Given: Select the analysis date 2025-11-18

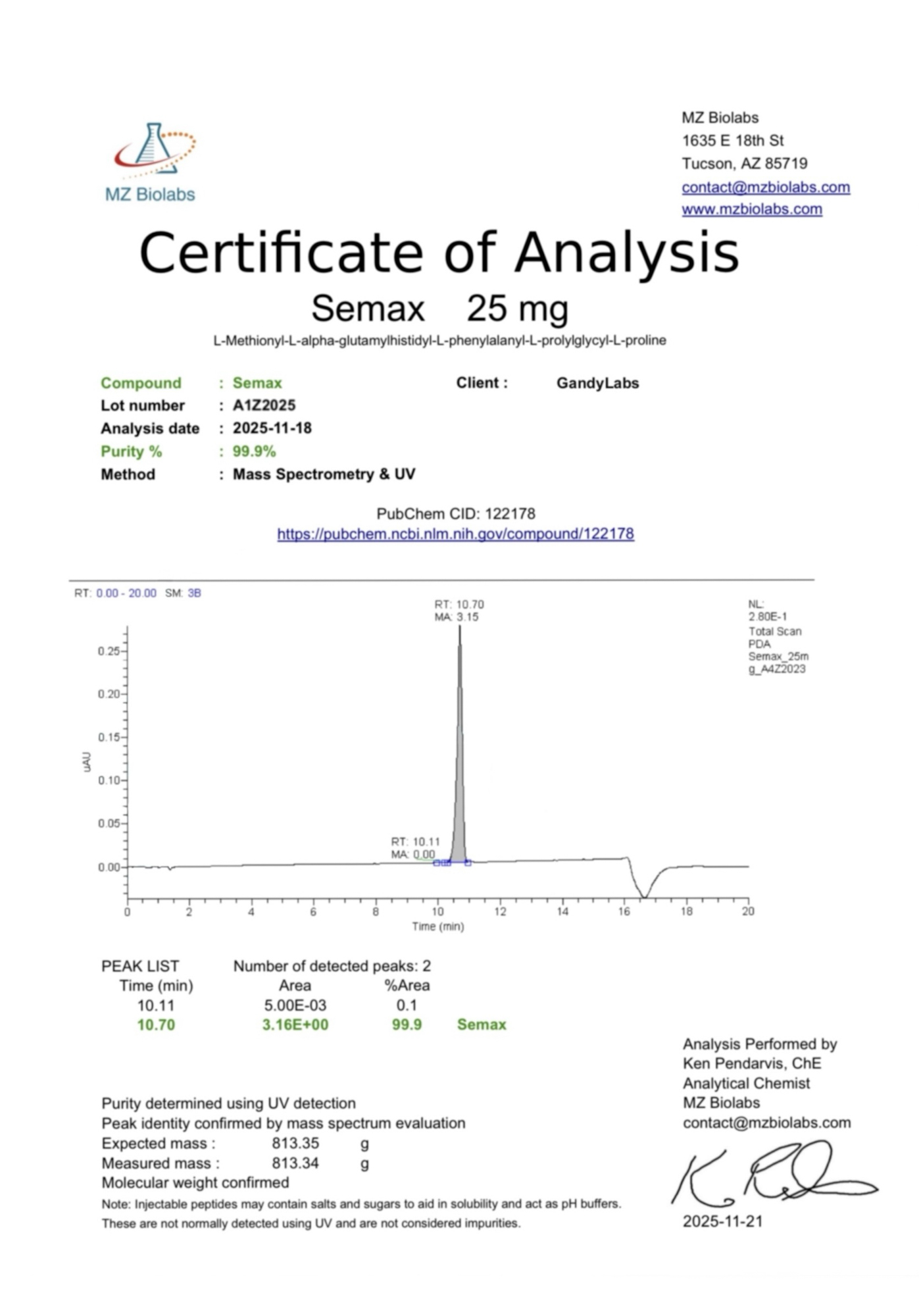Looking at the screenshot, I should point(272,428).
